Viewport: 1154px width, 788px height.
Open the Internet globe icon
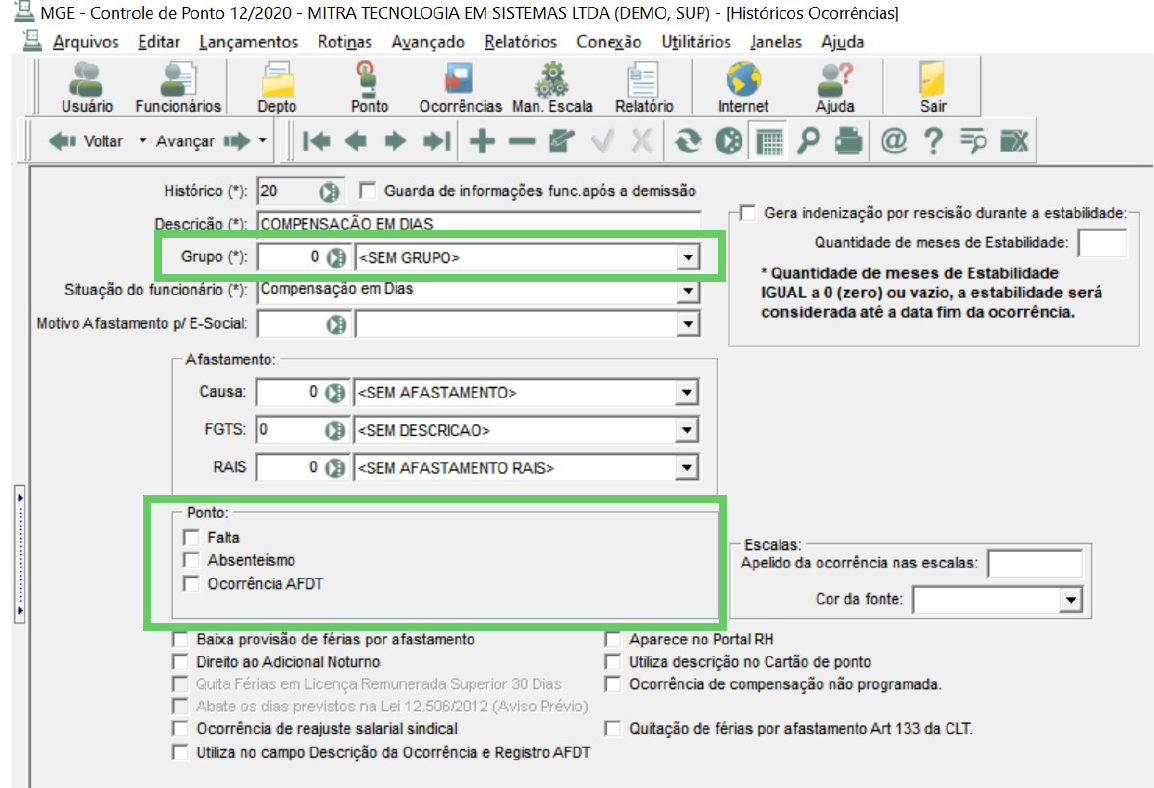point(743,88)
